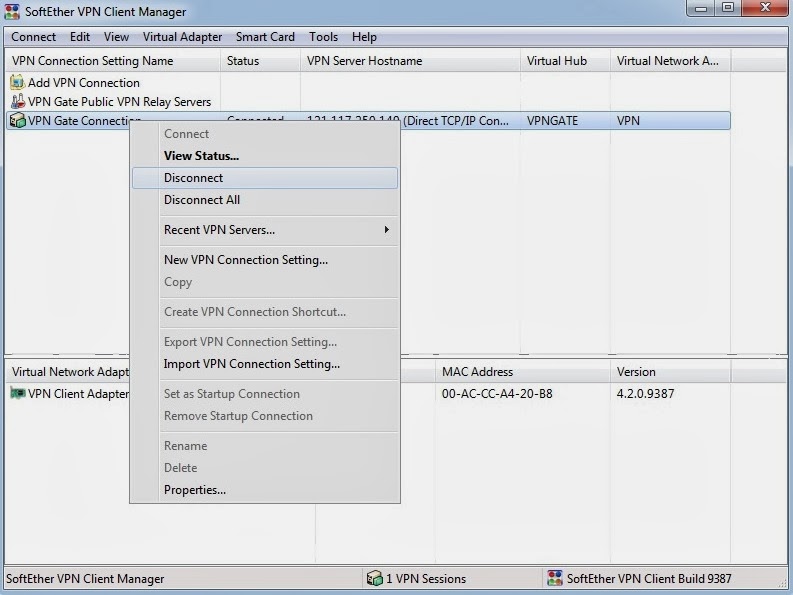The height and width of the screenshot is (595, 793).
Task: Select the VPN Client Adapter row text
Action: tap(78, 394)
